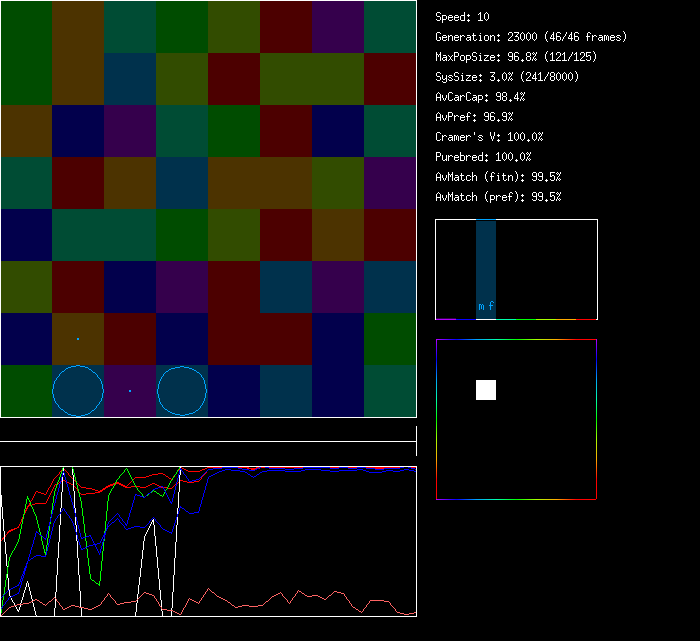Click the 'f' label in the histogram

click(x=491, y=307)
